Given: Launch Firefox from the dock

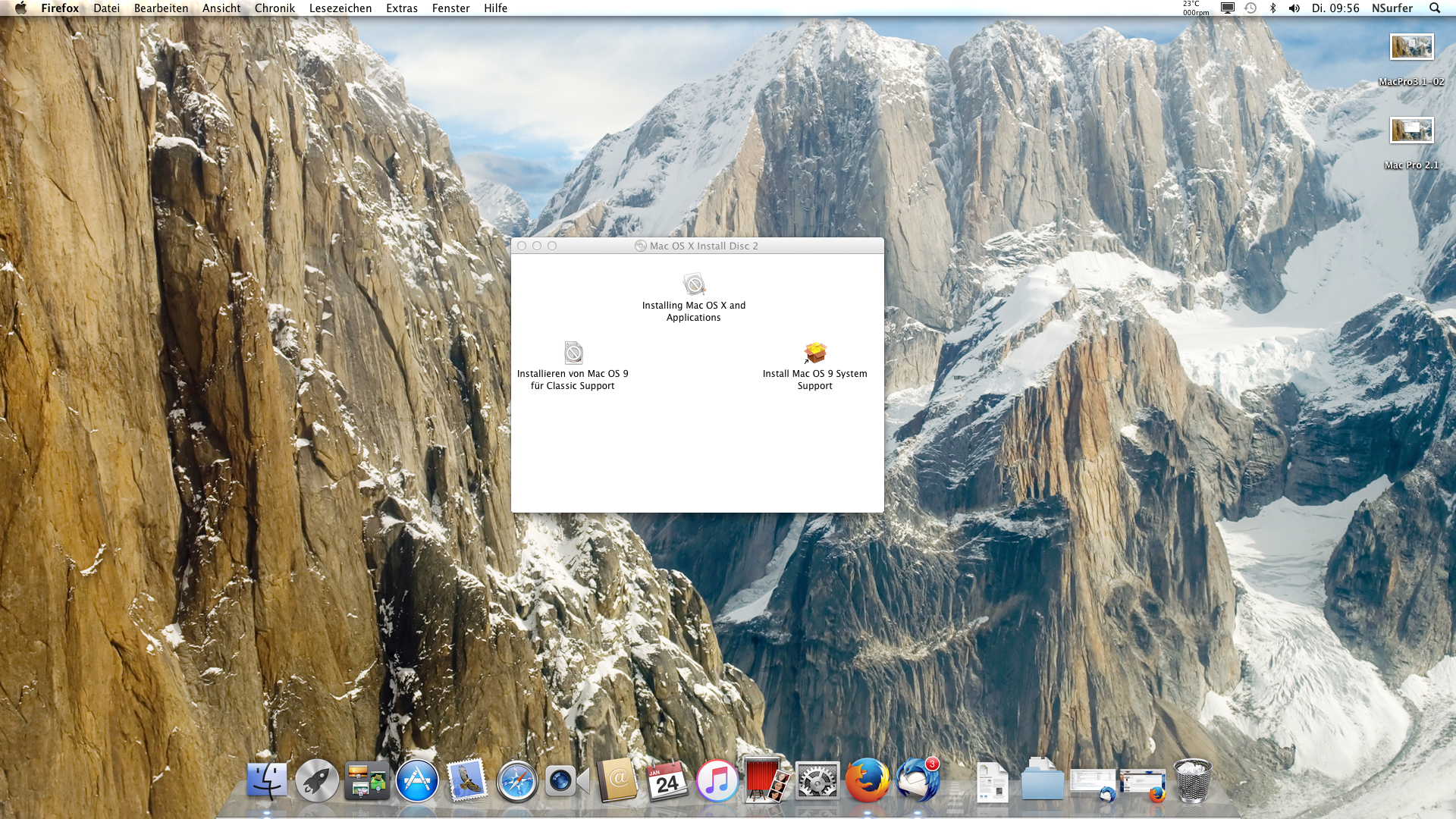Looking at the screenshot, I should pos(867,780).
